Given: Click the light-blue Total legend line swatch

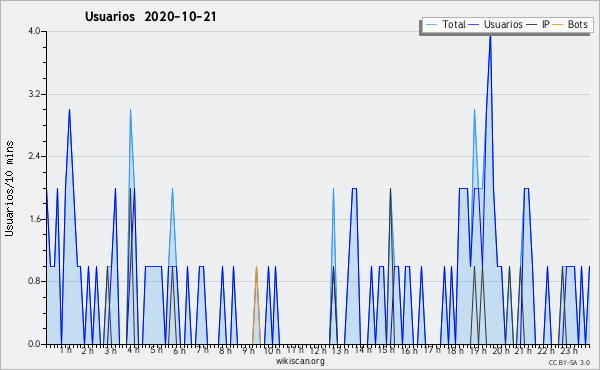Looking at the screenshot, I should [x=431, y=25].
